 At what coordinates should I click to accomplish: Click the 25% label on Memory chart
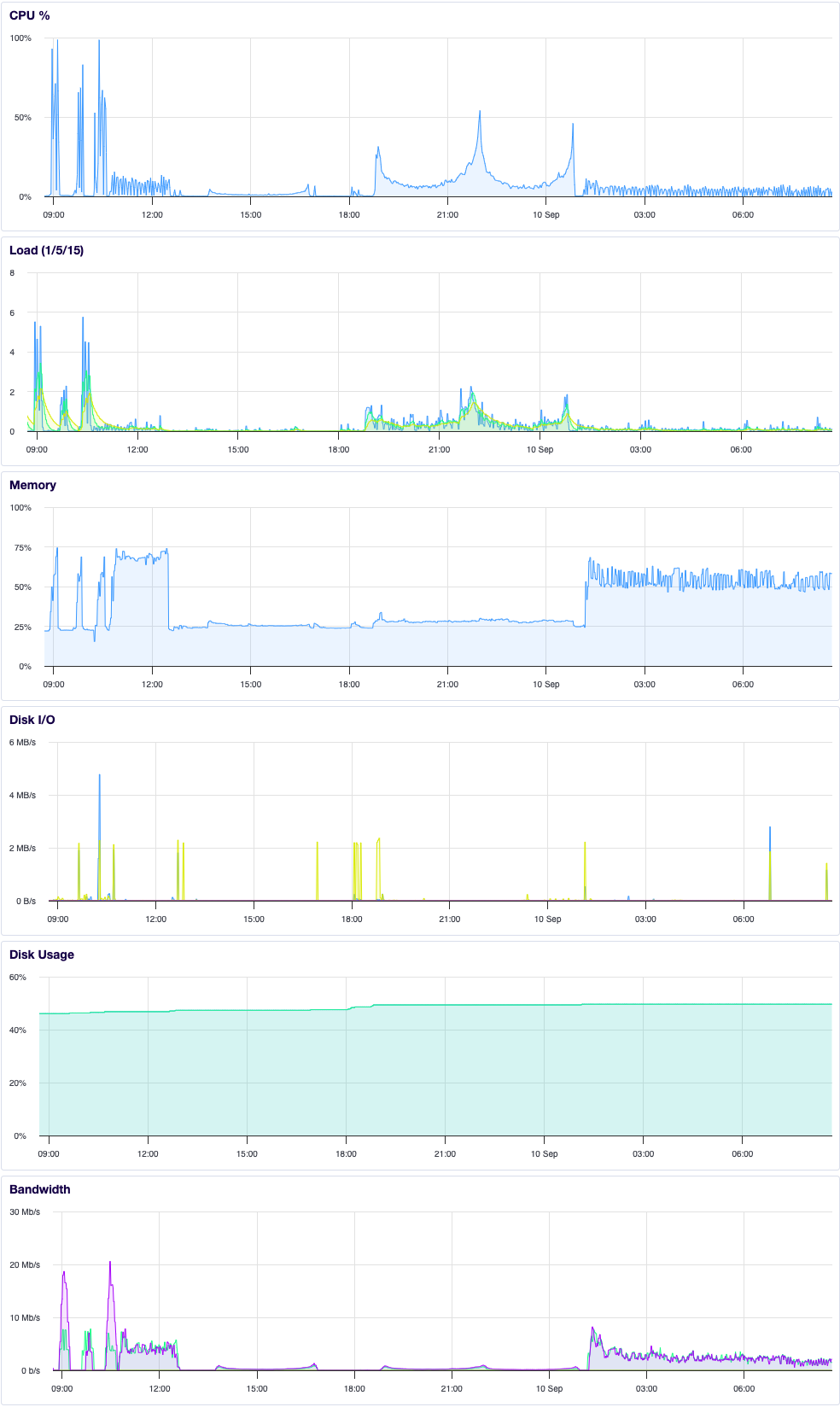[22, 628]
